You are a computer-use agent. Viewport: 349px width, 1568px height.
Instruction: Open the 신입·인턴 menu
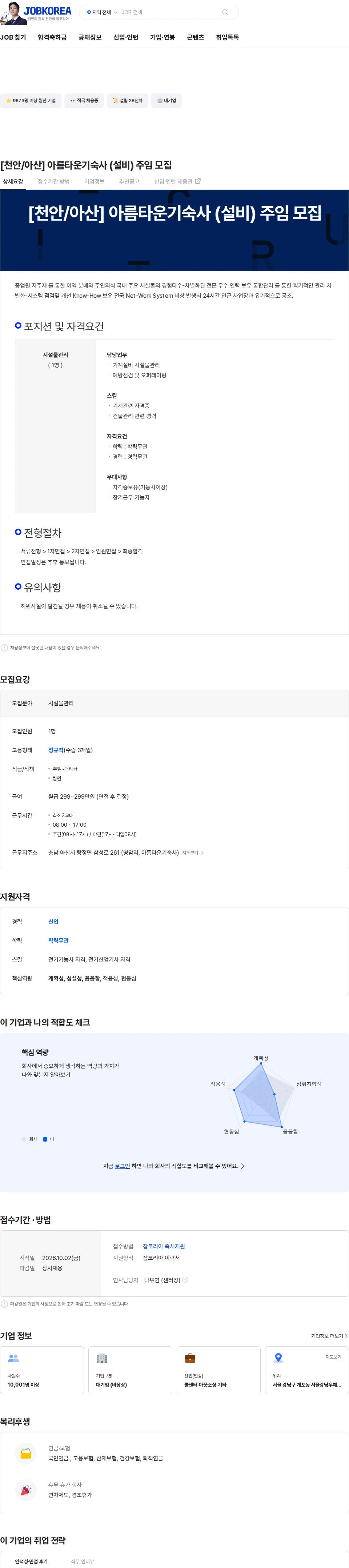pos(125,38)
